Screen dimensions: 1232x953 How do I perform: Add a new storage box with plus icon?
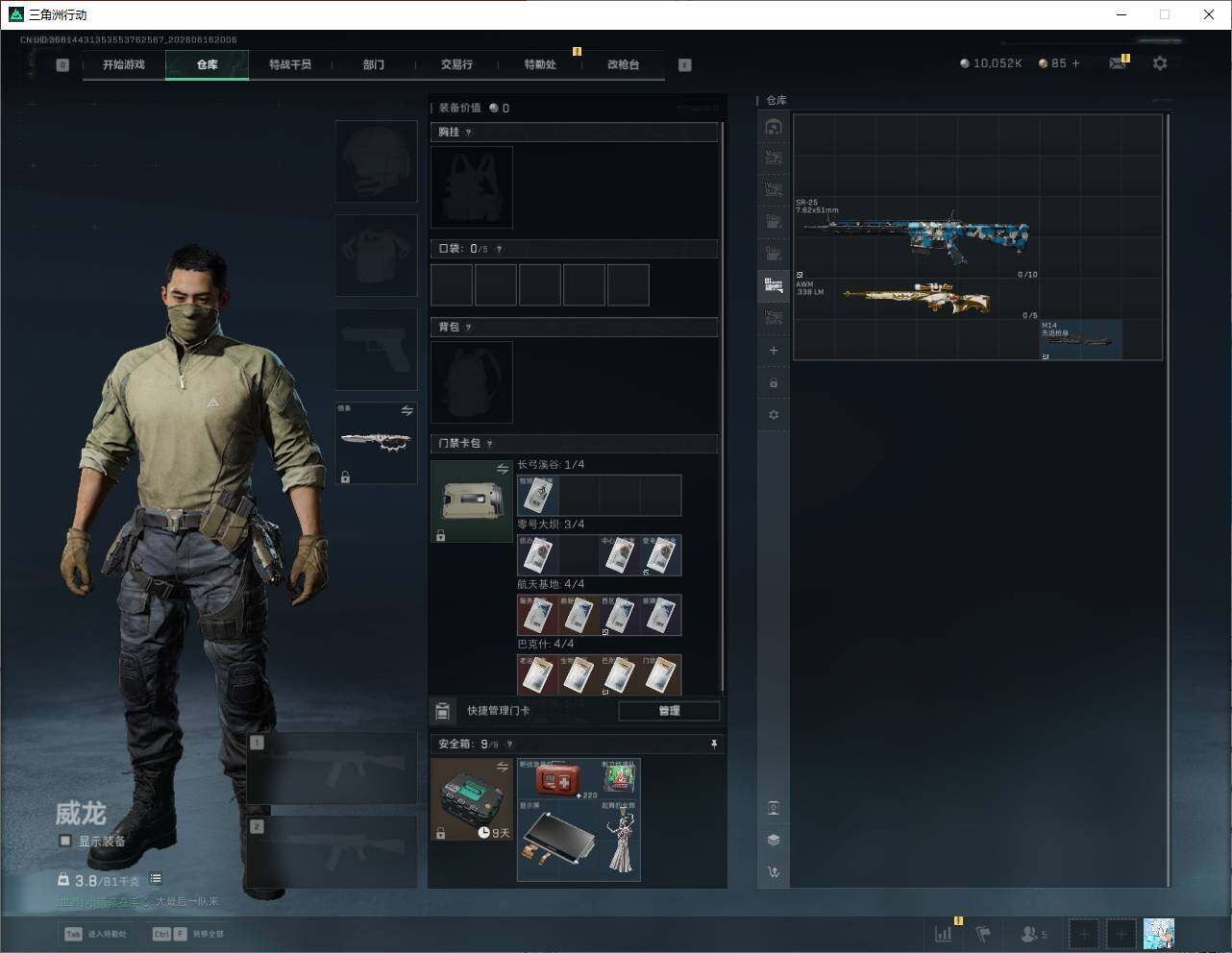pyautogui.click(x=774, y=351)
